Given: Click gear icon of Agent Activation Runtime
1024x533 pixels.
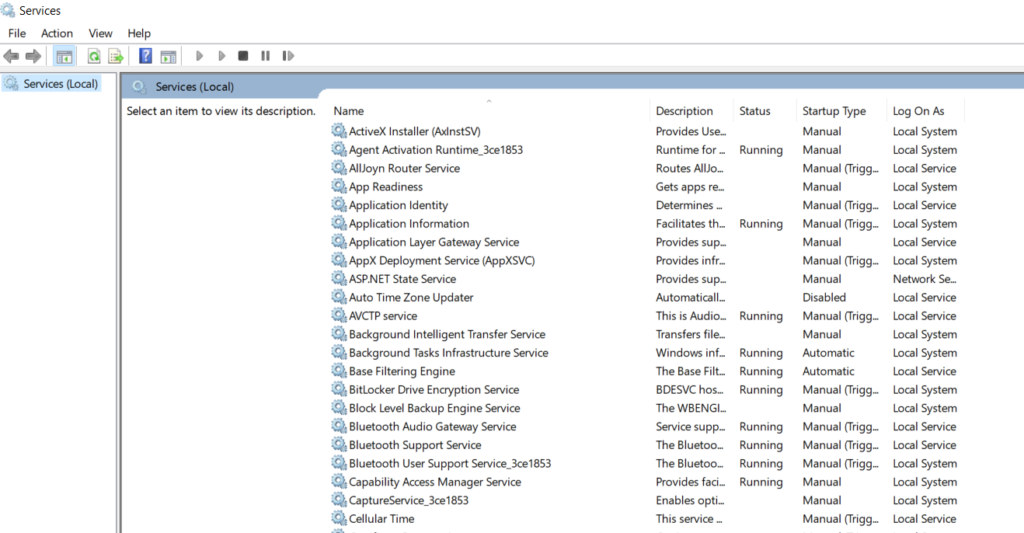Looking at the screenshot, I should 338,149.
